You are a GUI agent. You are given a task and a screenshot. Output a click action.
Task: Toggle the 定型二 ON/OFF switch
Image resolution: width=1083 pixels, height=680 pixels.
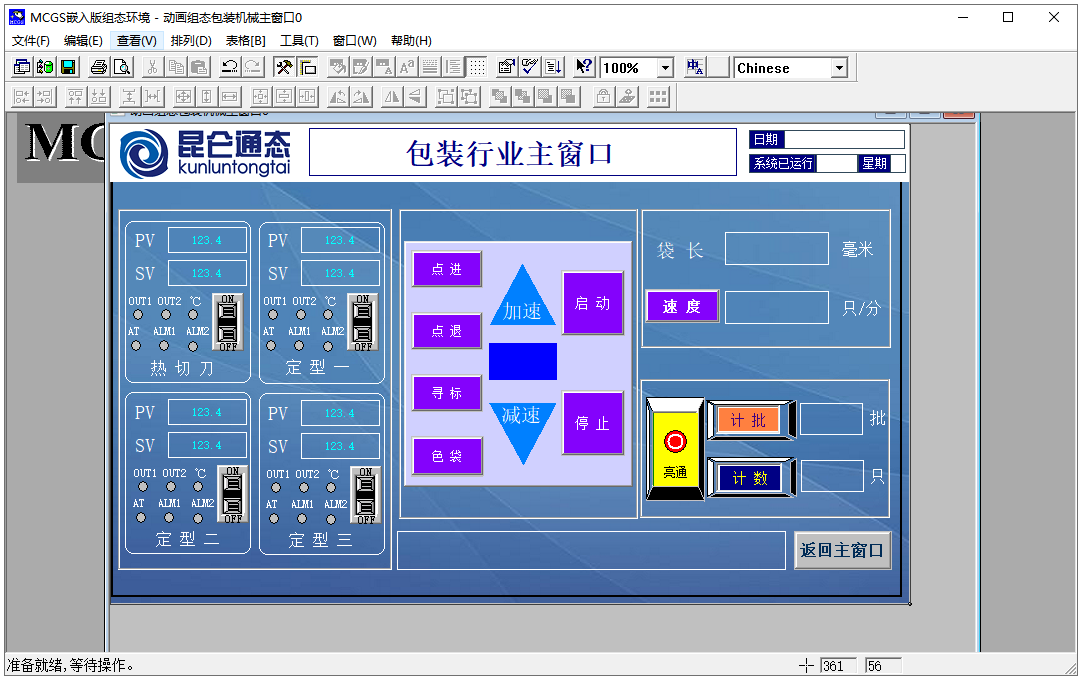click(233, 494)
